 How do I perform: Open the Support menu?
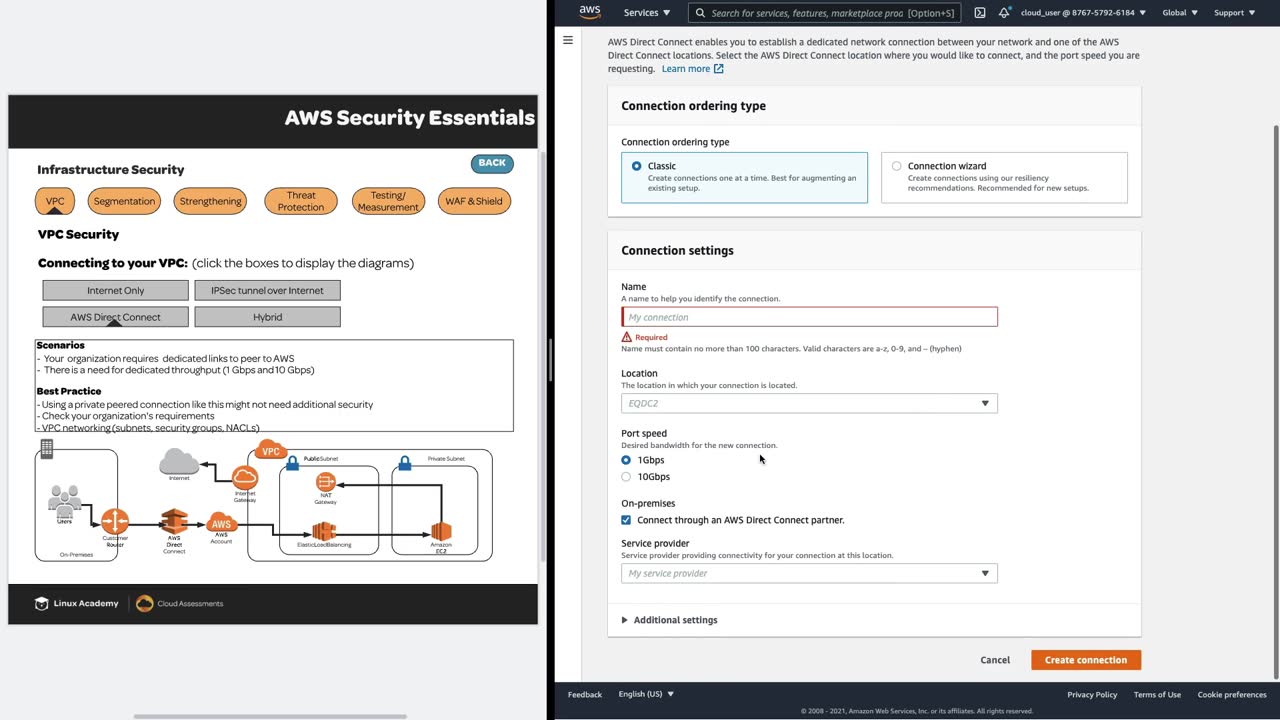click(1234, 13)
